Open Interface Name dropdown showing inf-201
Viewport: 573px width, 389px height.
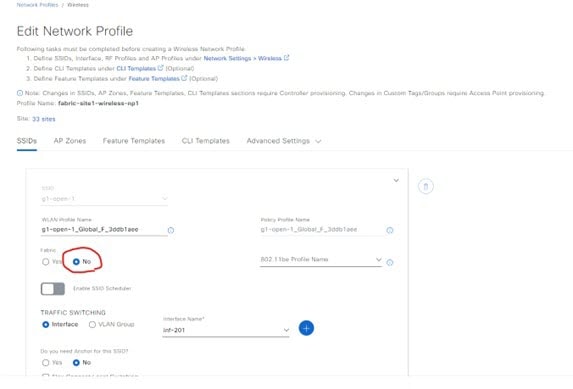click(x=226, y=330)
